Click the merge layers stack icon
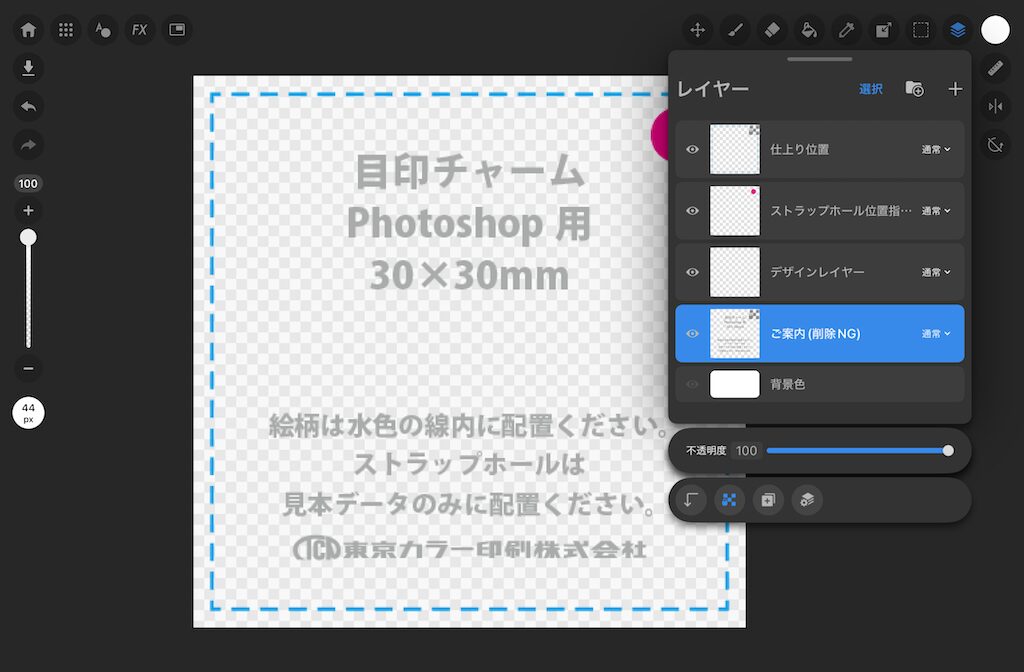 (807, 500)
